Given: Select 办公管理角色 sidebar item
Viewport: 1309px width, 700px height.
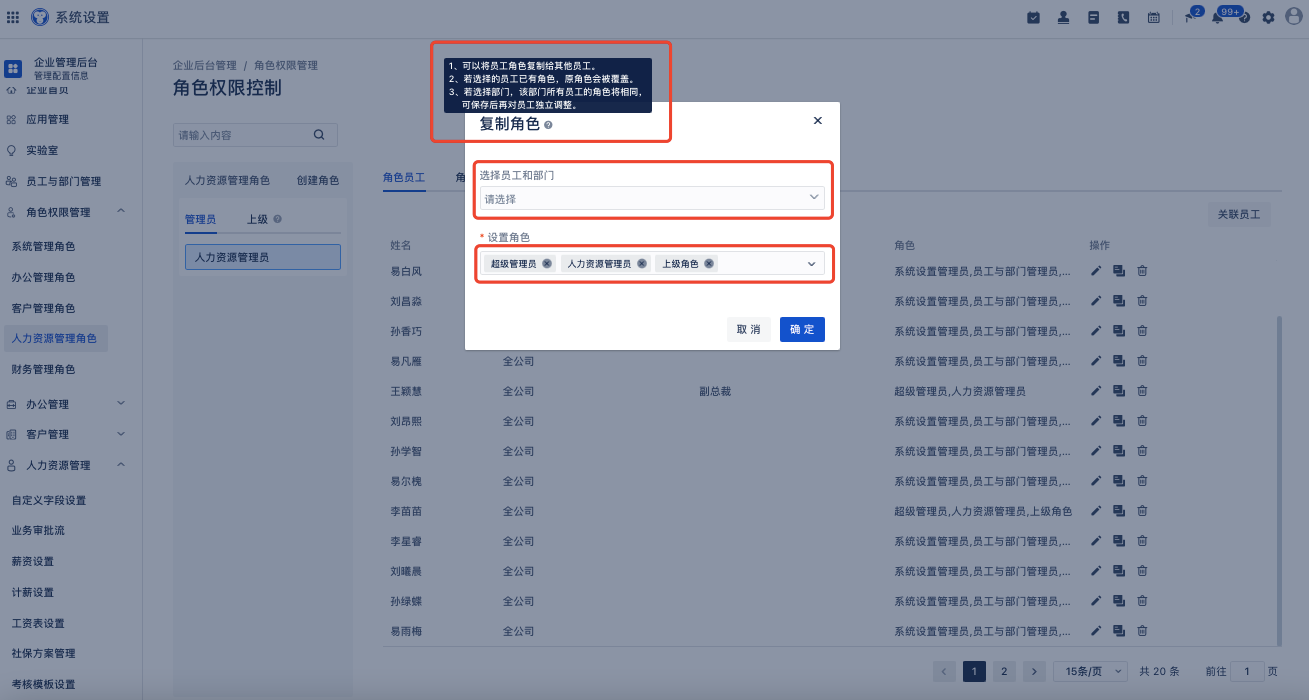Looking at the screenshot, I should point(43,277).
